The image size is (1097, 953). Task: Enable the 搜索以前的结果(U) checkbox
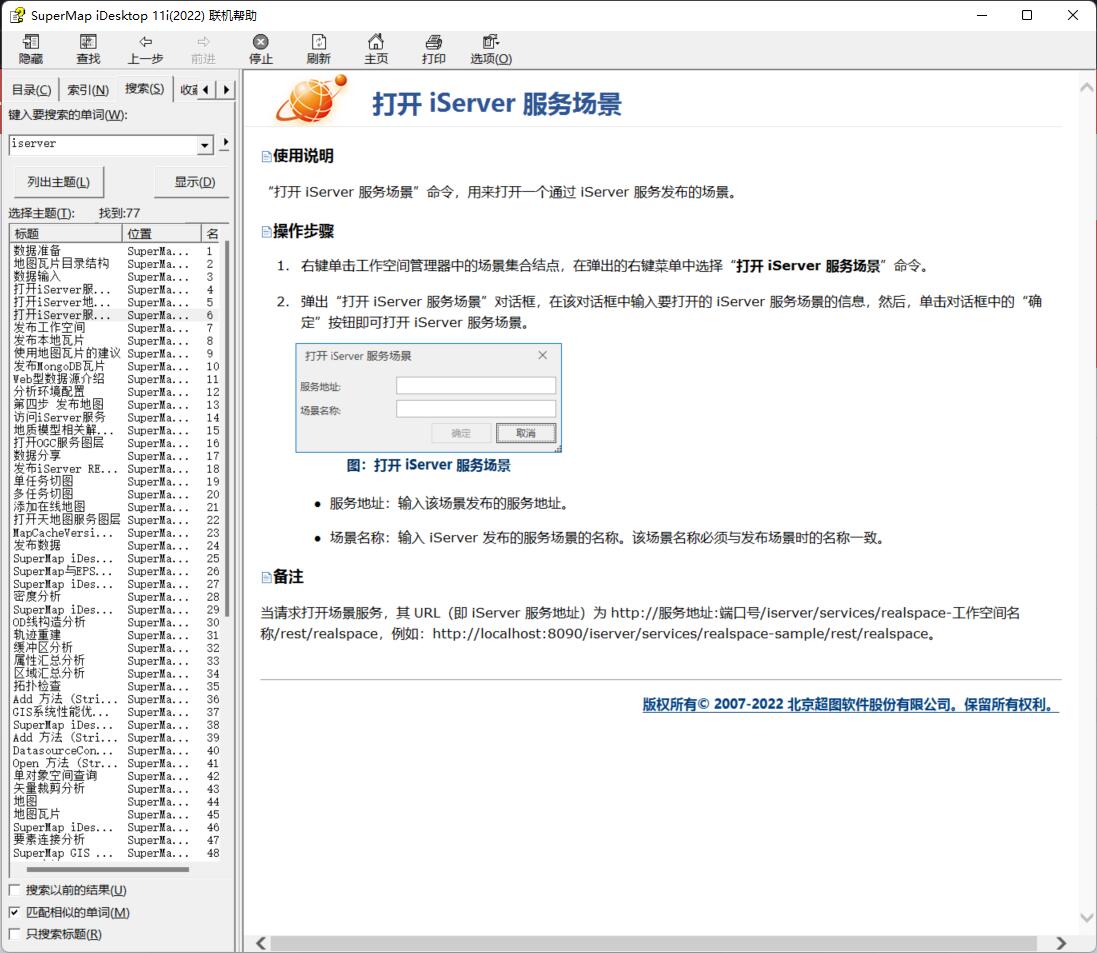point(14,890)
